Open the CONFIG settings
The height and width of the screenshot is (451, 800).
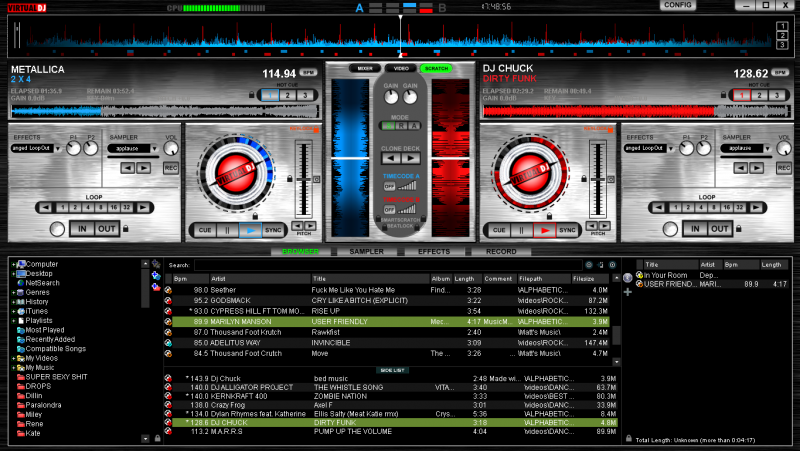(678, 5)
